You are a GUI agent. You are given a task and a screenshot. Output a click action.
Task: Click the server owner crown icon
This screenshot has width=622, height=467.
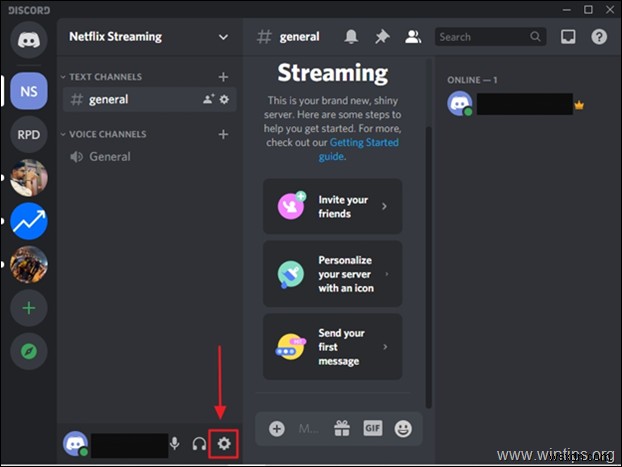tap(579, 106)
